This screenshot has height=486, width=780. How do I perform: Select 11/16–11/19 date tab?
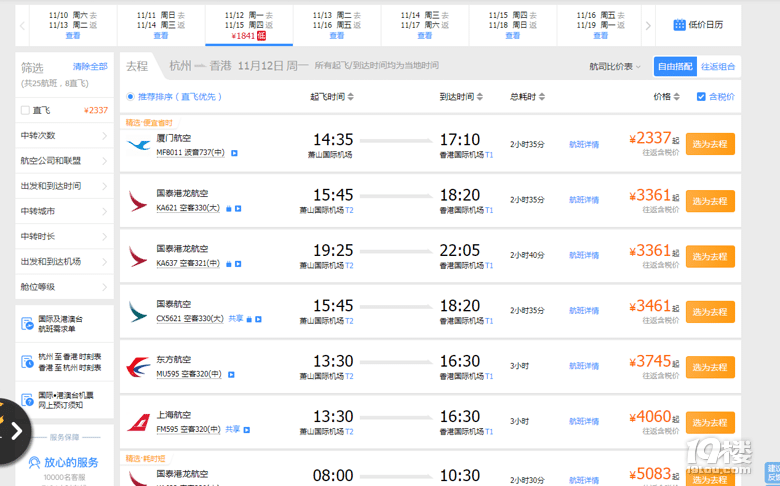(601, 25)
